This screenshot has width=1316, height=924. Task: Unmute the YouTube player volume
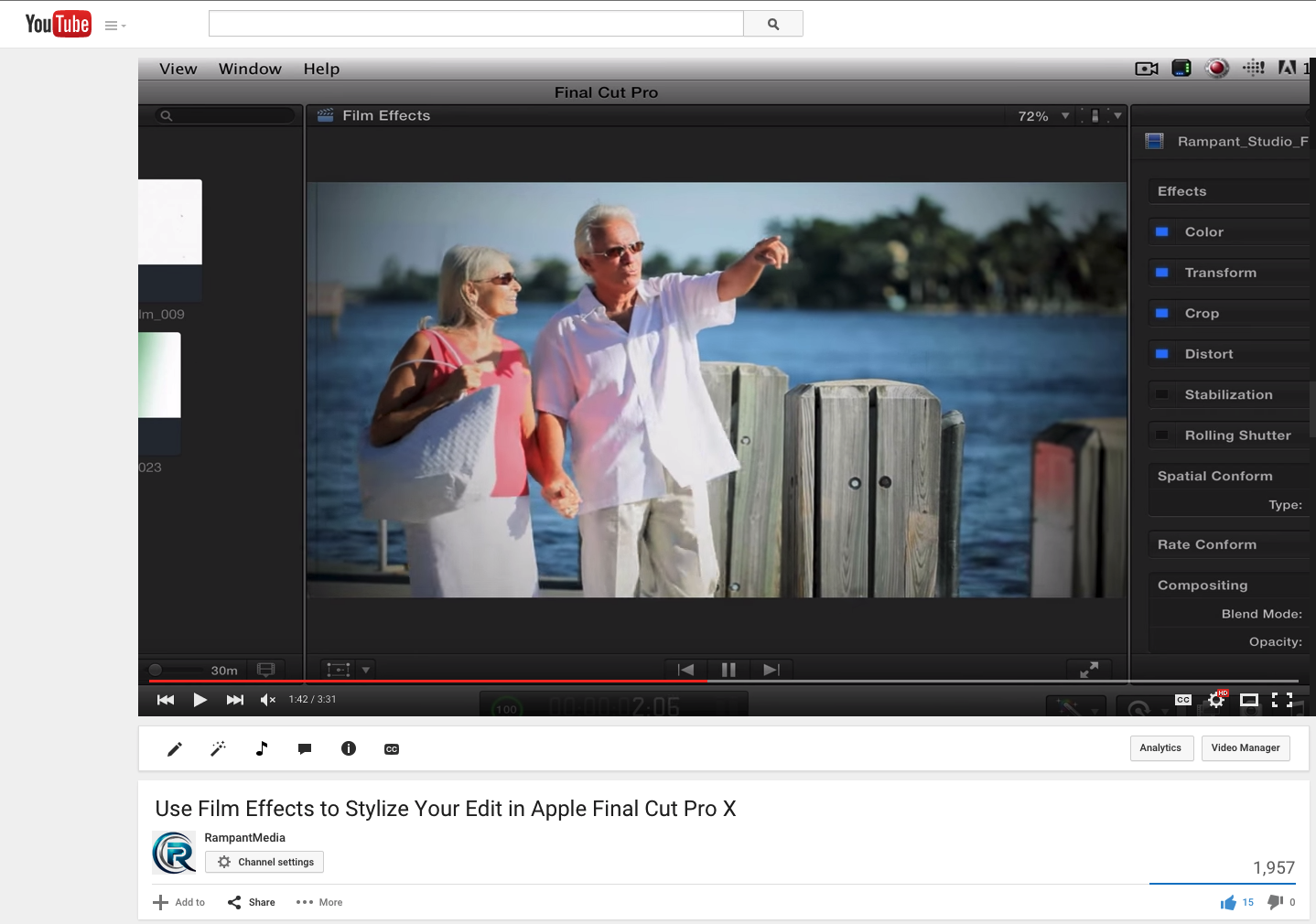click(268, 700)
